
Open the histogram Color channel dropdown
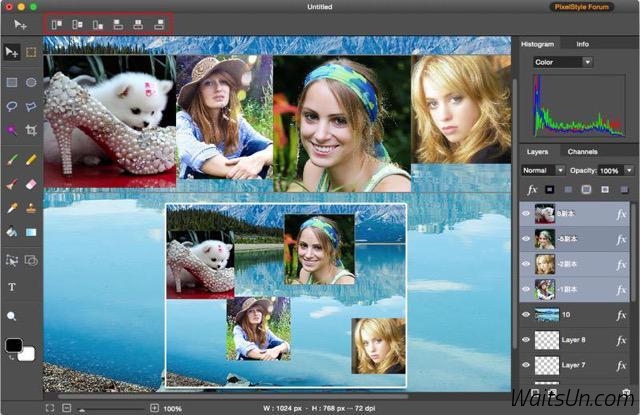(563, 62)
